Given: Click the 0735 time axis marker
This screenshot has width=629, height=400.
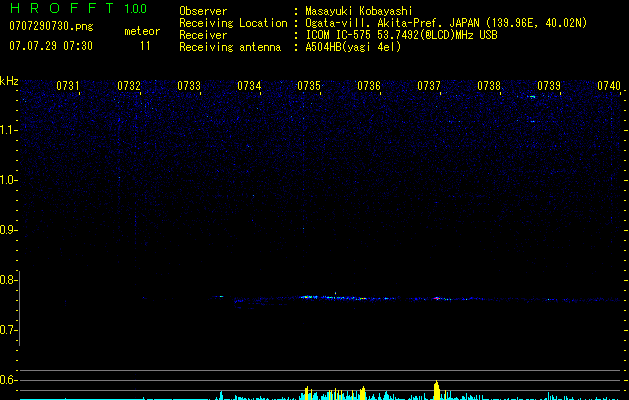Looking at the screenshot, I should coord(309,86).
